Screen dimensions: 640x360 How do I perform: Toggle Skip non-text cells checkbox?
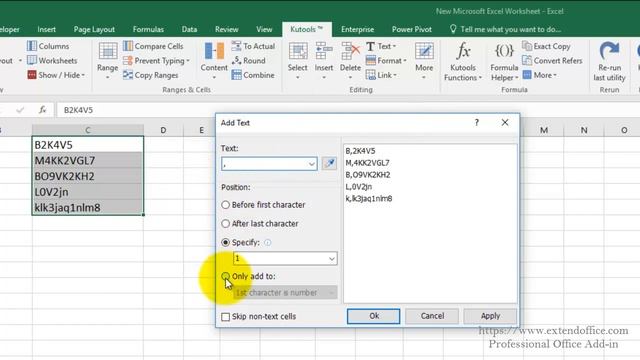(x=225, y=317)
